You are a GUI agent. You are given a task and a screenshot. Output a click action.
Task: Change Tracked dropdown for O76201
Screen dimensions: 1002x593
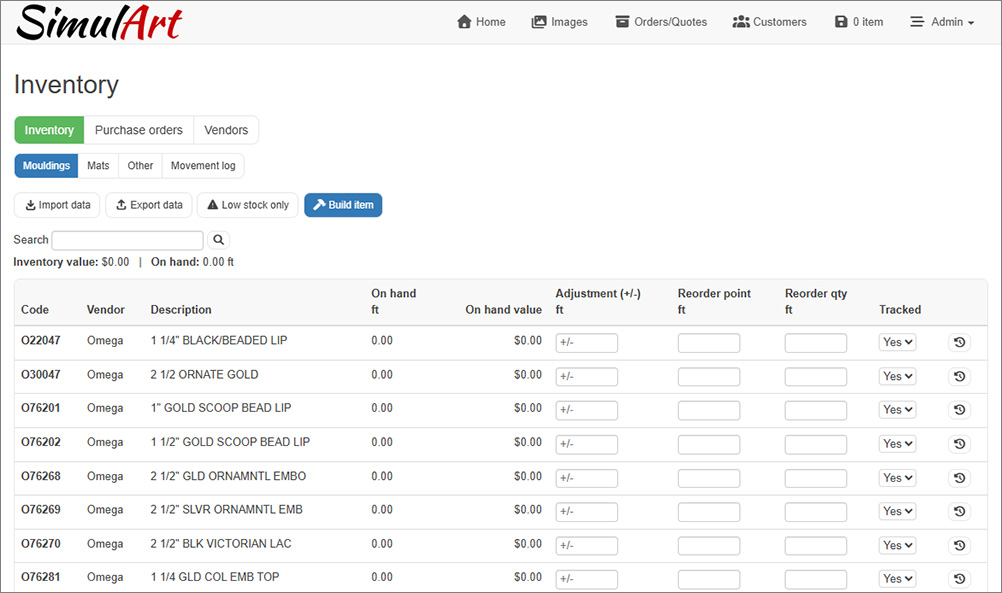click(x=897, y=410)
